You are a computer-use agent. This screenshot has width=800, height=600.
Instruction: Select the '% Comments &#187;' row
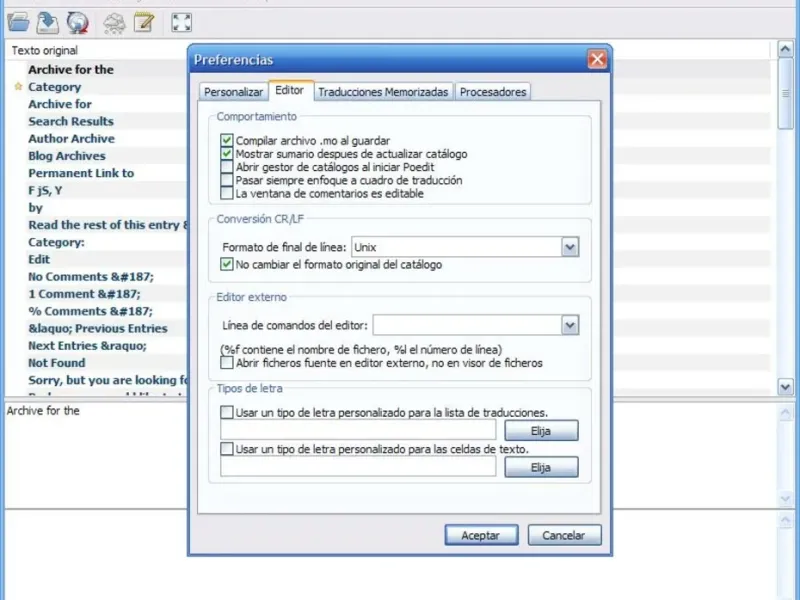90,311
